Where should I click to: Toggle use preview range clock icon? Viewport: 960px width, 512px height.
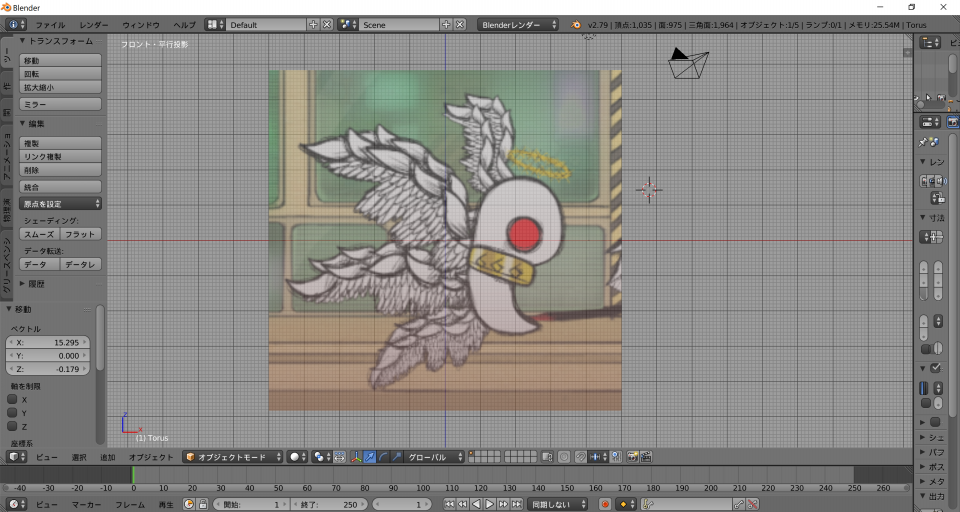click(189, 504)
